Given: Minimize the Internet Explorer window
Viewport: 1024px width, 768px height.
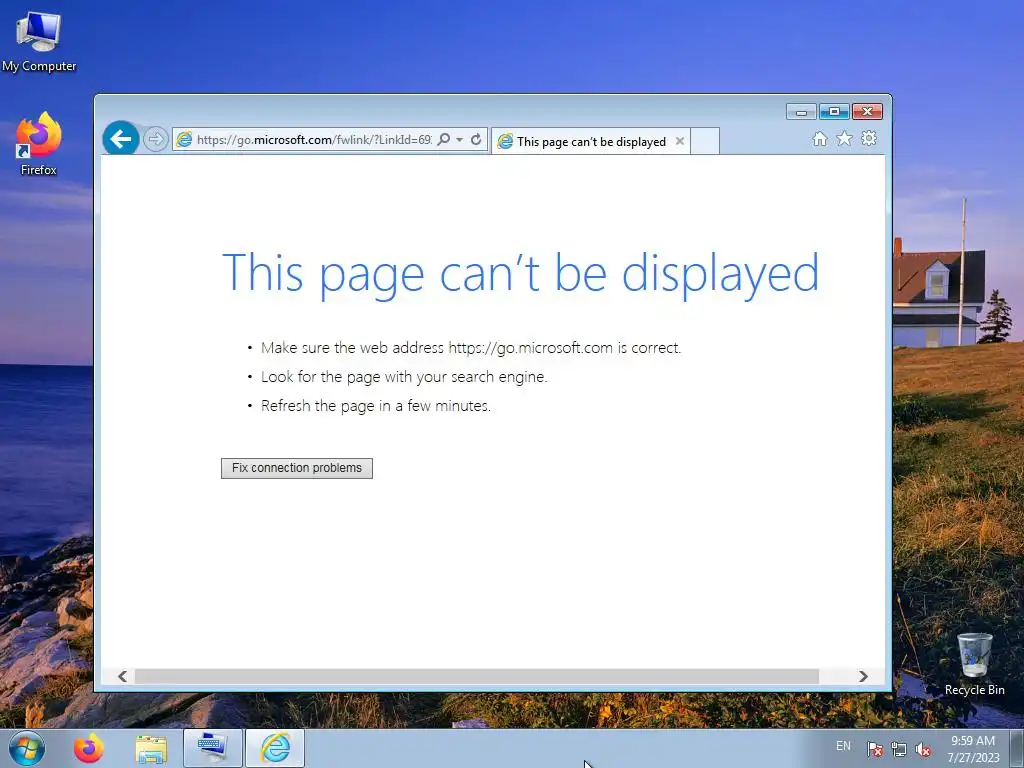Looking at the screenshot, I should point(801,112).
